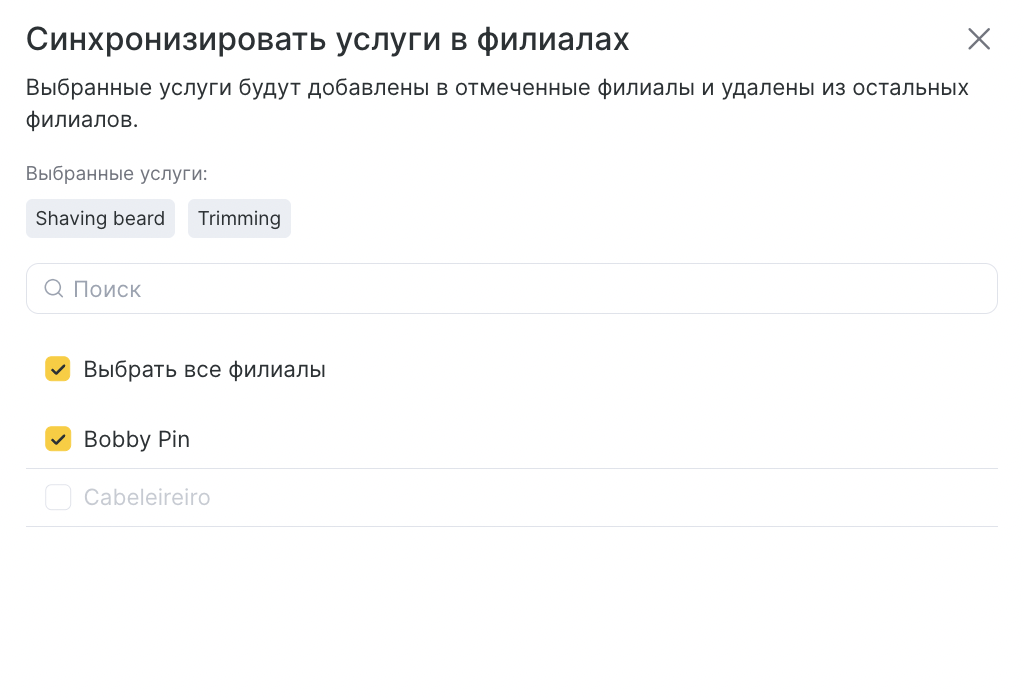
Task: Untick the Bobby Pin branch checkbox
Action: coord(57,439)
